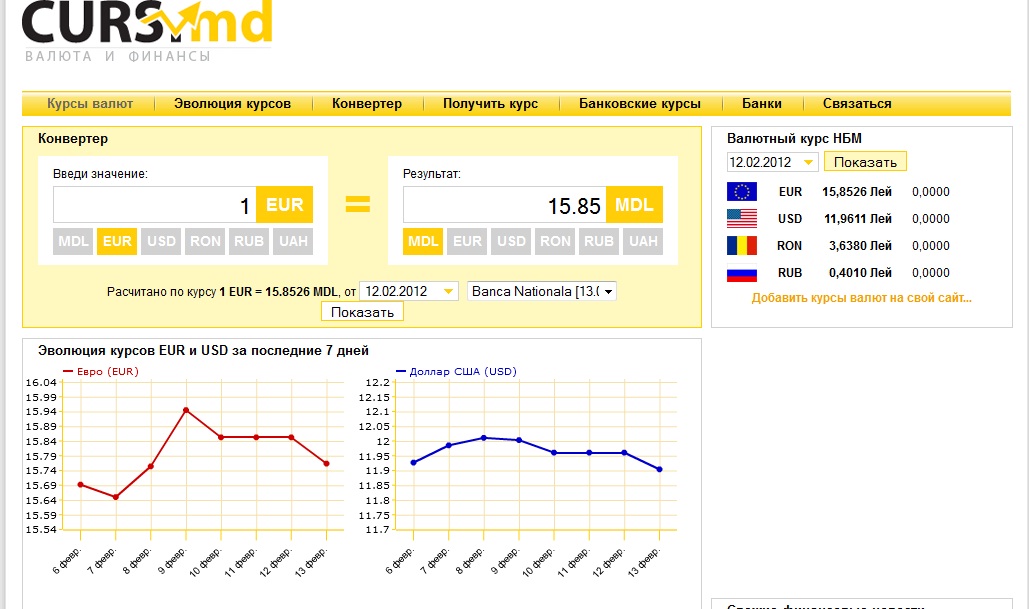Select UAH as result currency

[x=642, y=241]
